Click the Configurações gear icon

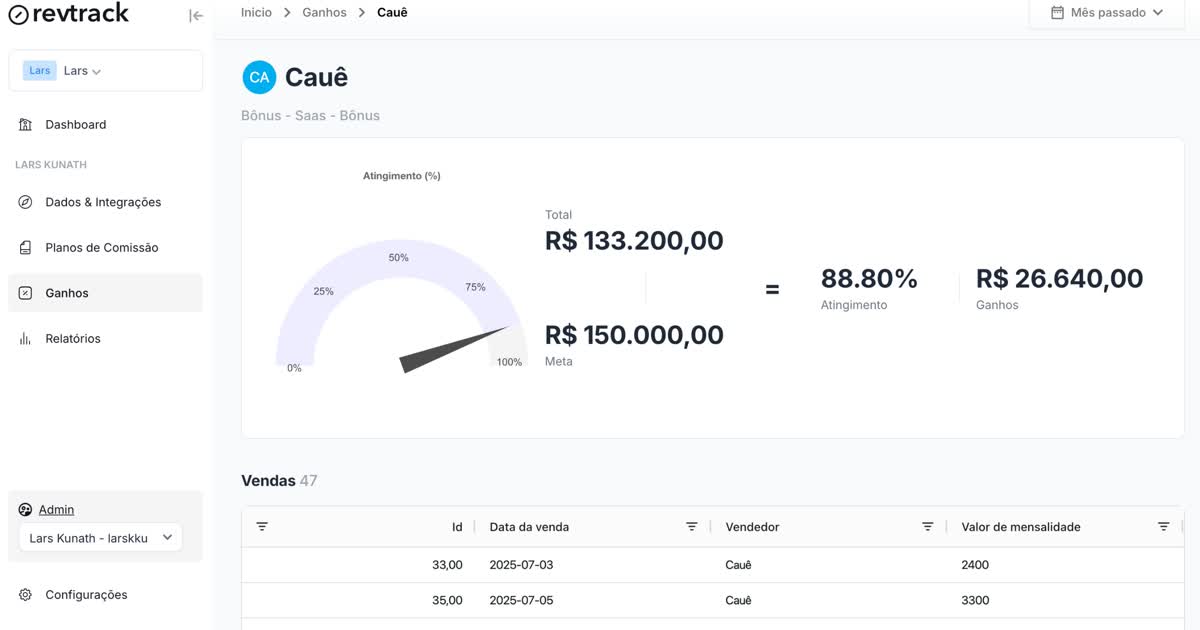coord(26,595)
